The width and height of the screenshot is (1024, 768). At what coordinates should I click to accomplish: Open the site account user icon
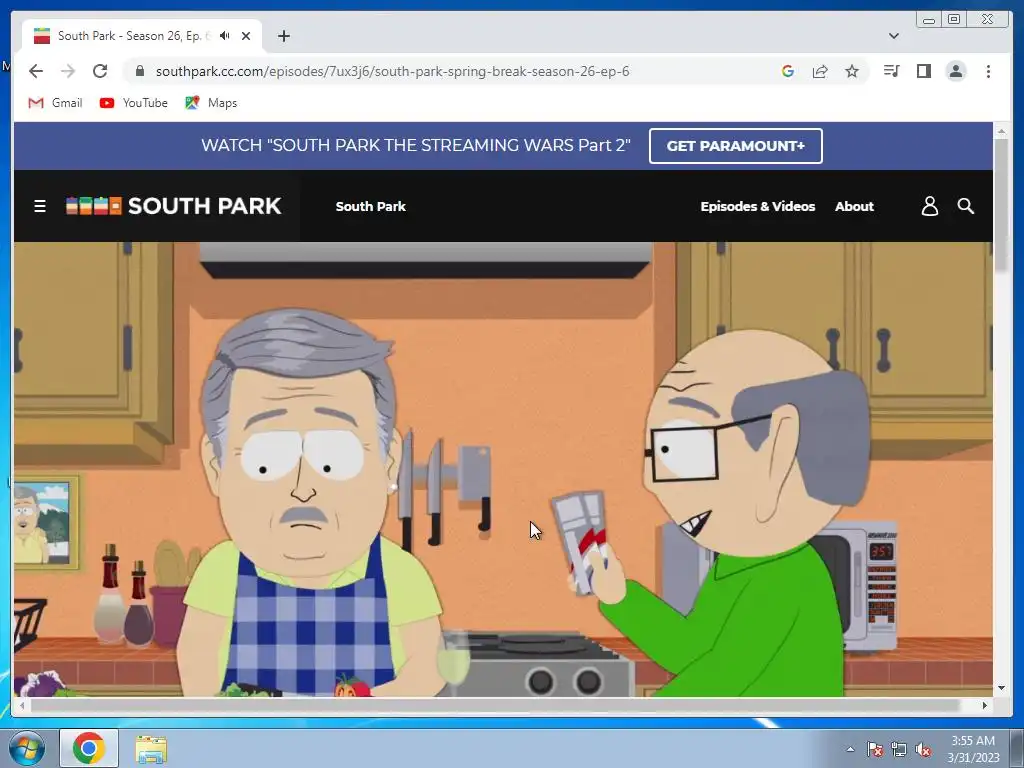click(929, 206)
